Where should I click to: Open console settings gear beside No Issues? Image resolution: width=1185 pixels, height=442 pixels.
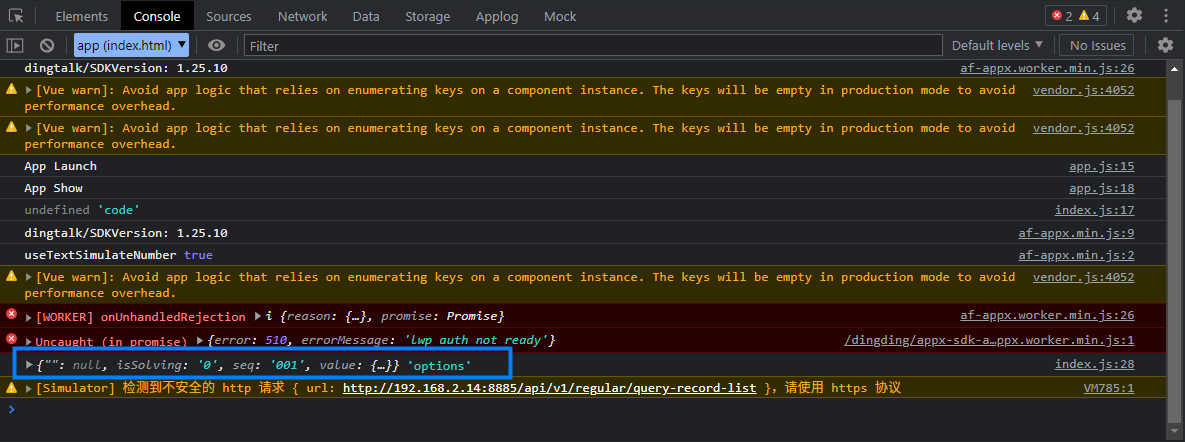click(1165, 46)
